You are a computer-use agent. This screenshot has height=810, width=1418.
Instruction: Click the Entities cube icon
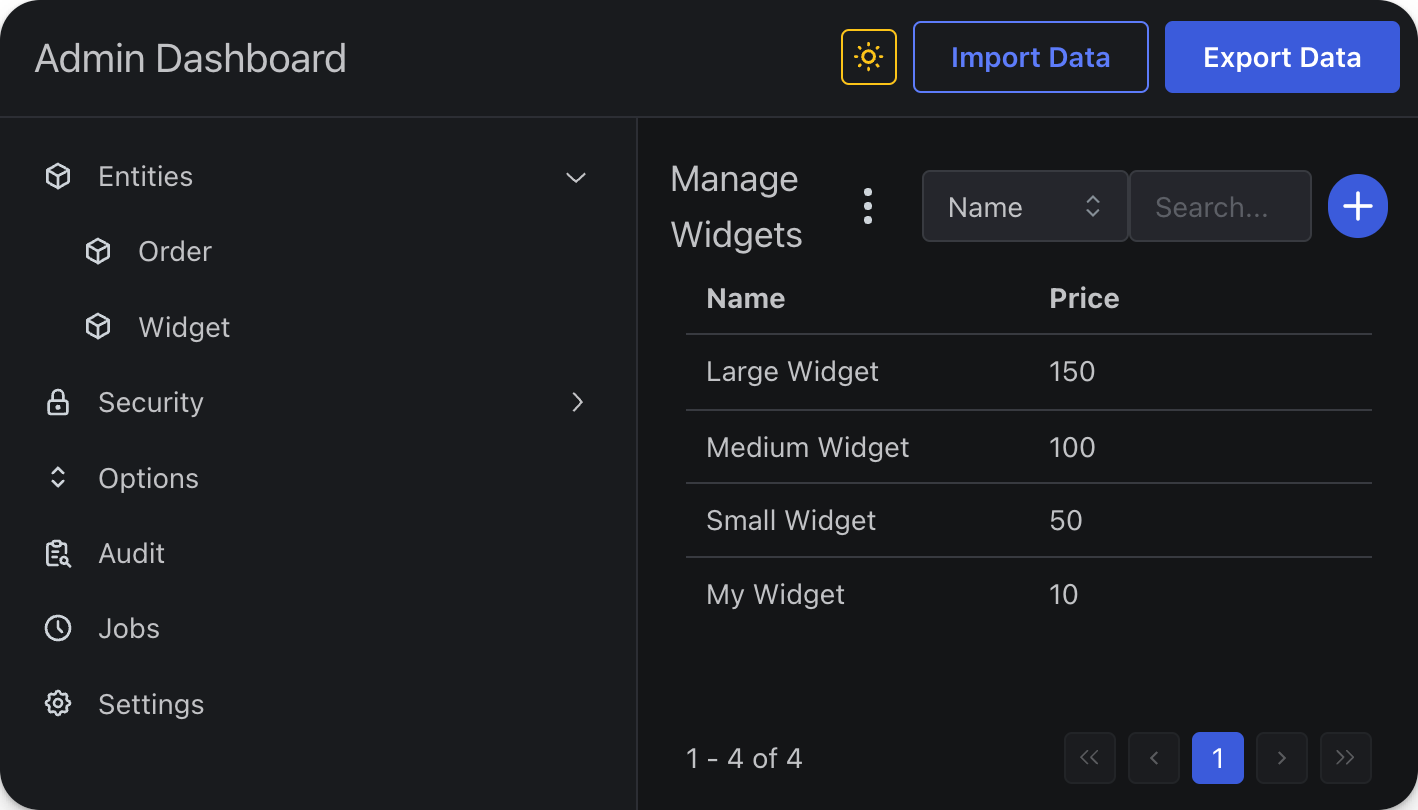click(x=57, y=176)
